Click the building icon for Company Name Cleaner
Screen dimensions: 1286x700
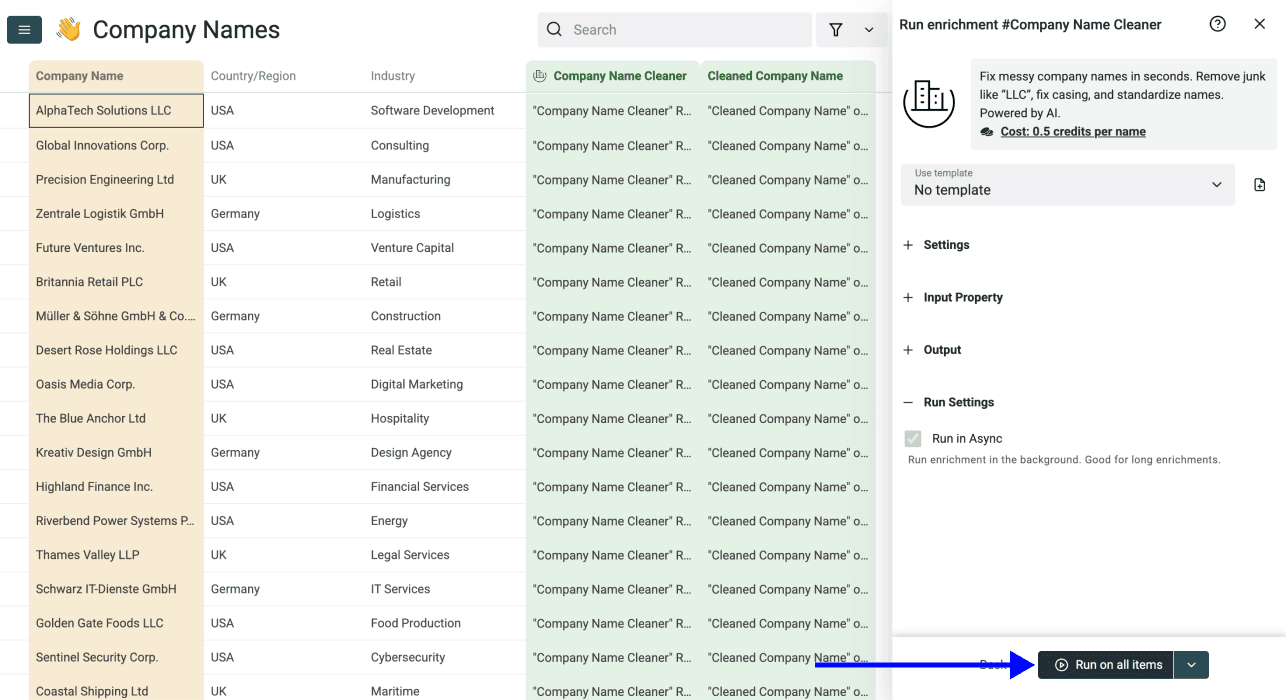coord(929,100)
